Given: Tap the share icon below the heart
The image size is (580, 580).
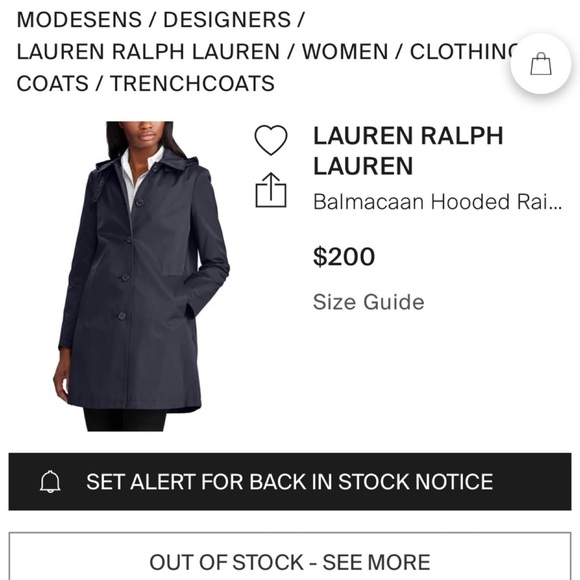Looking at the screenshot, I should coord(271,190).
